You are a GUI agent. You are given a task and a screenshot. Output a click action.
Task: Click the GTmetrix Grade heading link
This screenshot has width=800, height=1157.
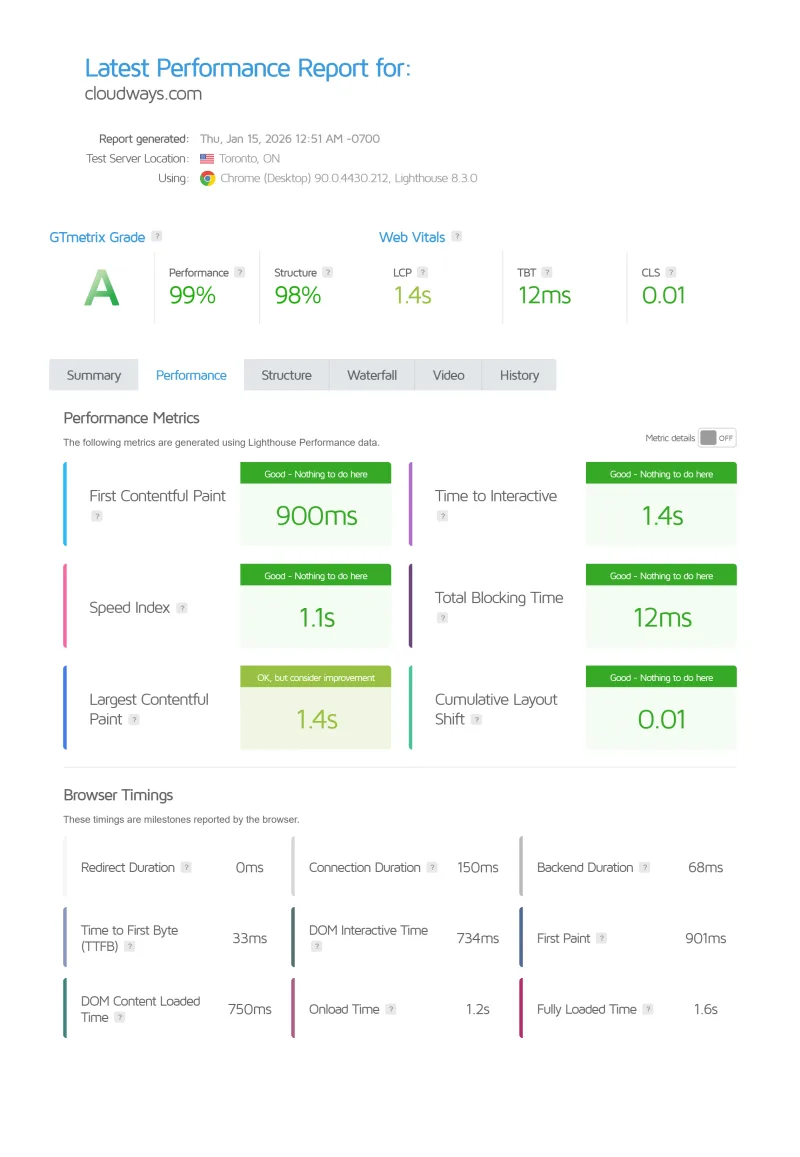(97, 238)
